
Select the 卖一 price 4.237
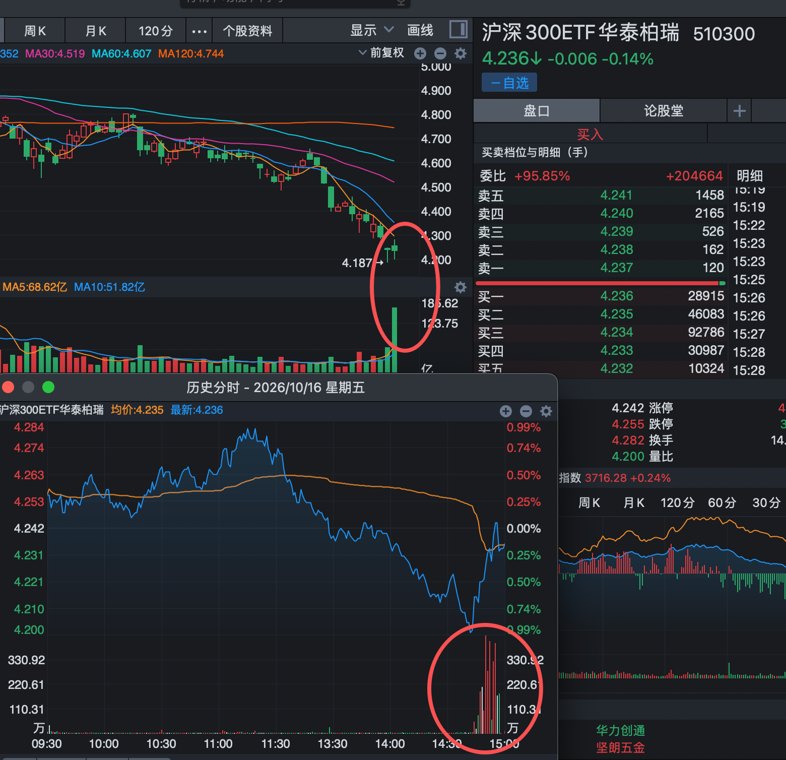click(x=617, y=267)
